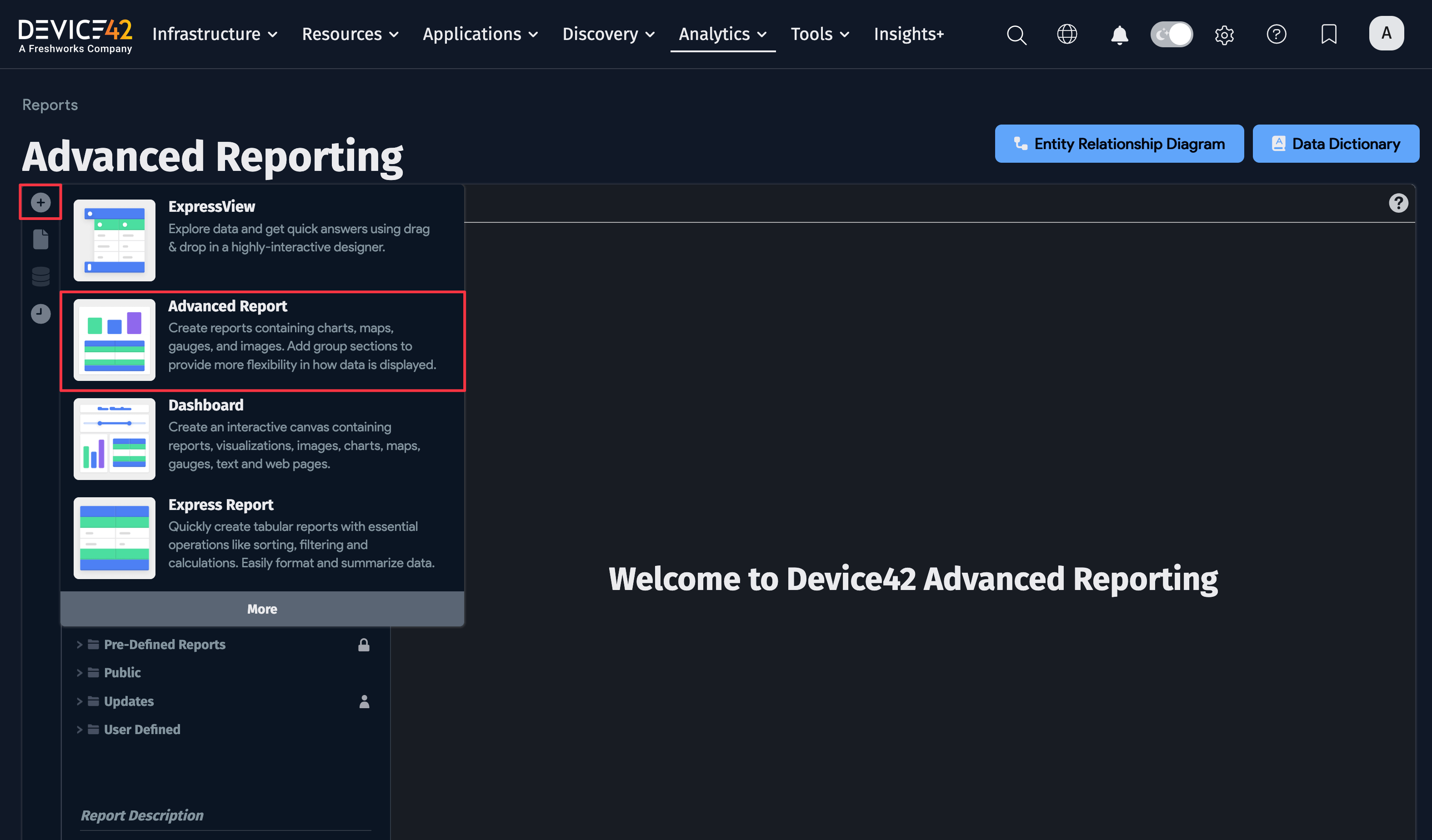Viewport: 1432px width, 840px height.
Task: Open help via question mark icon
Action: pyautogui.click(x=1277, y=35)
